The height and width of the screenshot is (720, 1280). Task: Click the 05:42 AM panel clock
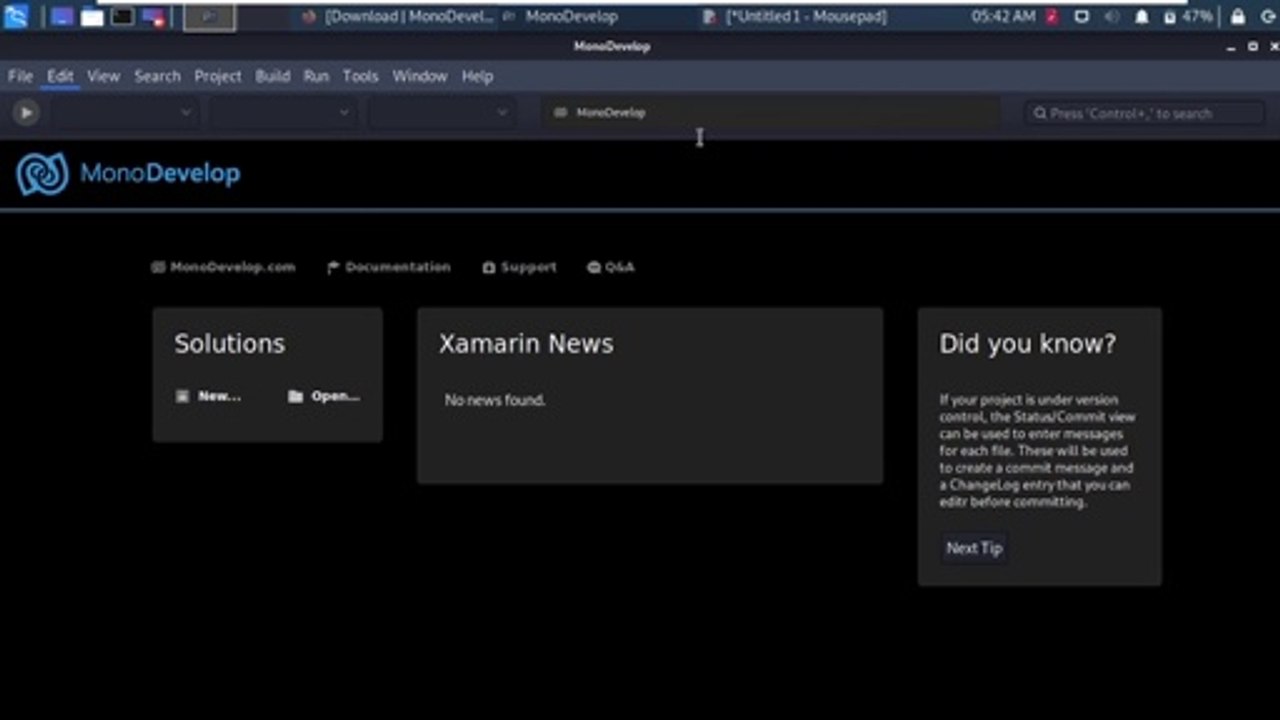[x=1003, y=16]
